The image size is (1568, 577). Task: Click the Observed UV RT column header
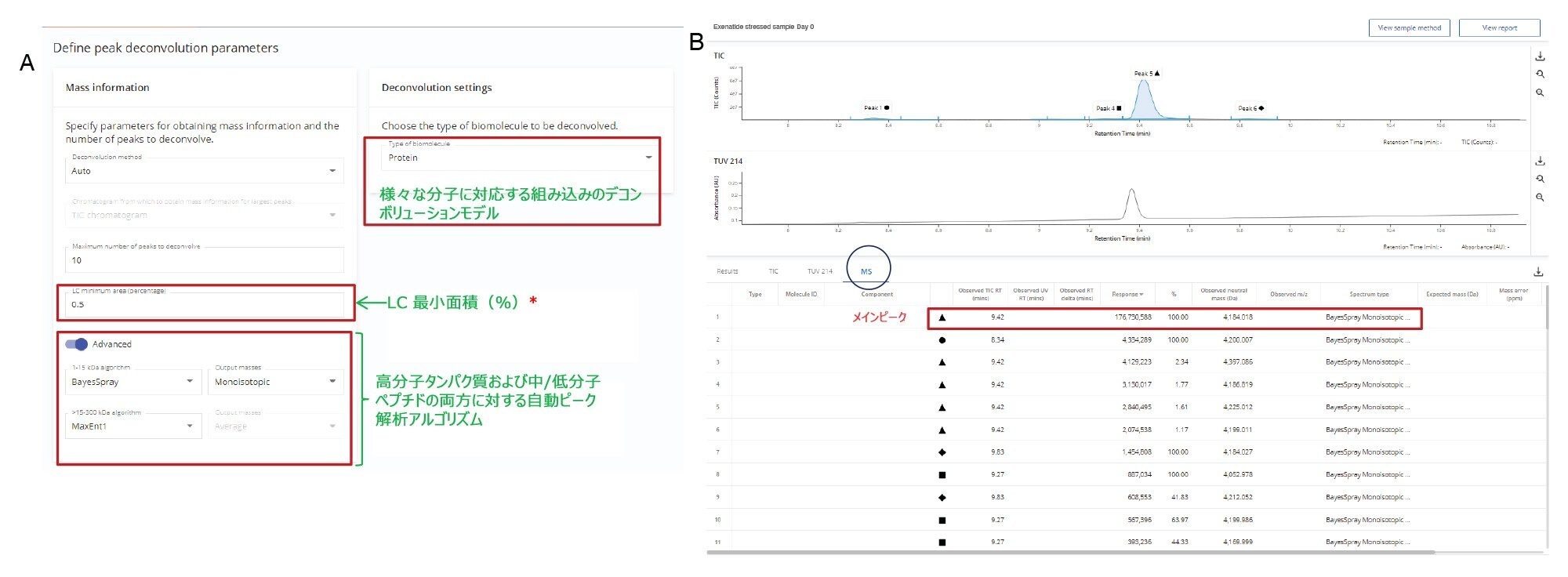(1030, 294)
